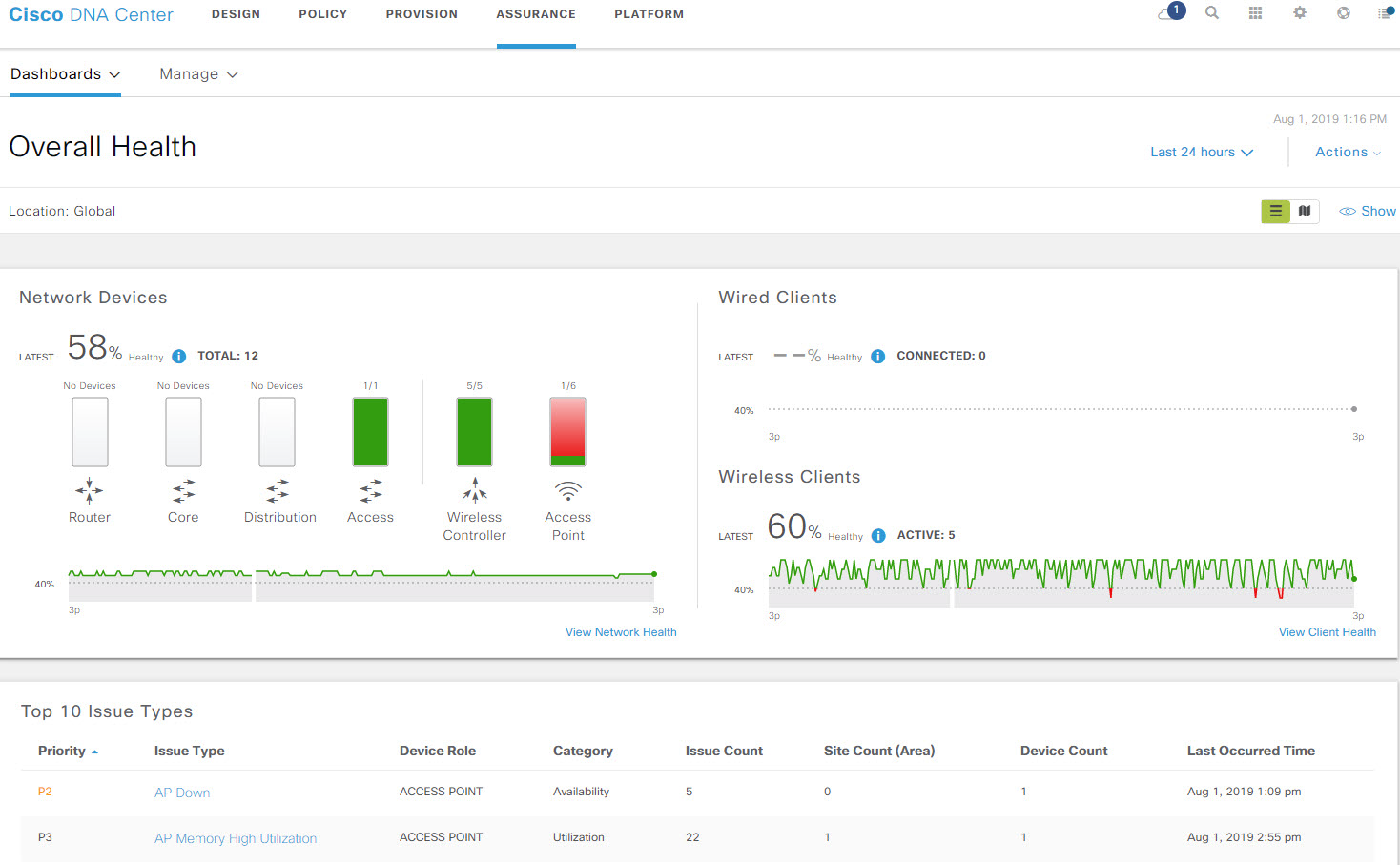
Task: Expand the Manage dropdown
Action: [198, 74]
